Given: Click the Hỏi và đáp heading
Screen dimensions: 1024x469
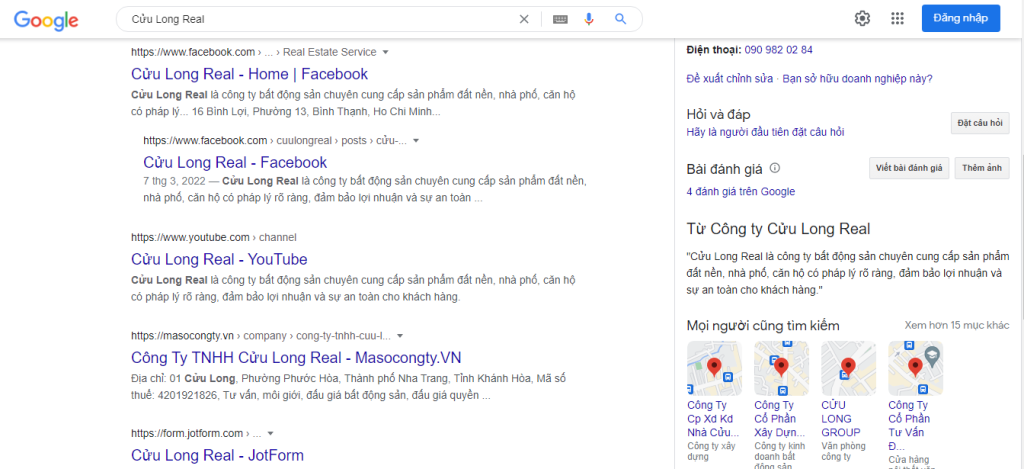Looking at the screenshot, I should pyautogui.click(x=718, y=115).
